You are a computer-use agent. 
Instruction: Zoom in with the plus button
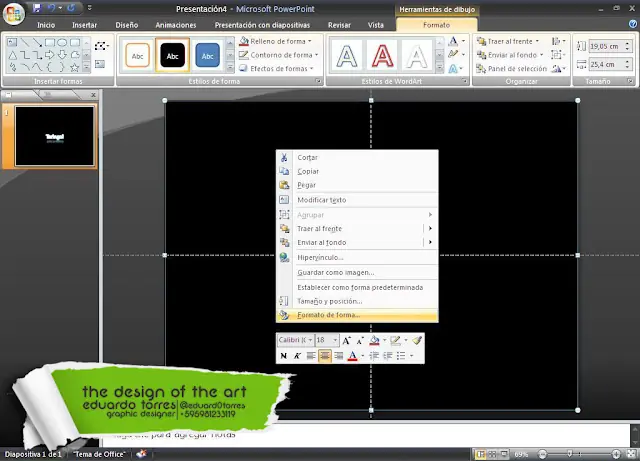coord(616,454)
